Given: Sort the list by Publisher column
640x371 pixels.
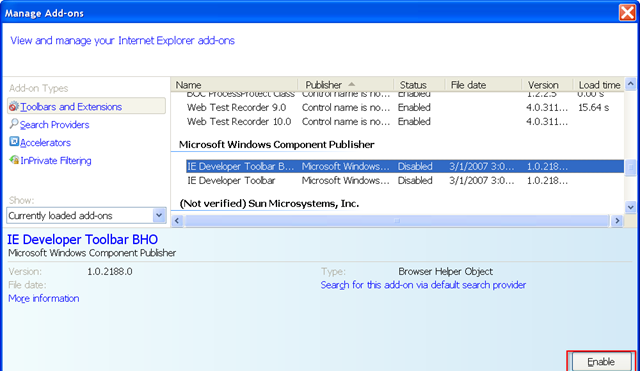Looking at the screenshot, I should click(x=345, y=85).
